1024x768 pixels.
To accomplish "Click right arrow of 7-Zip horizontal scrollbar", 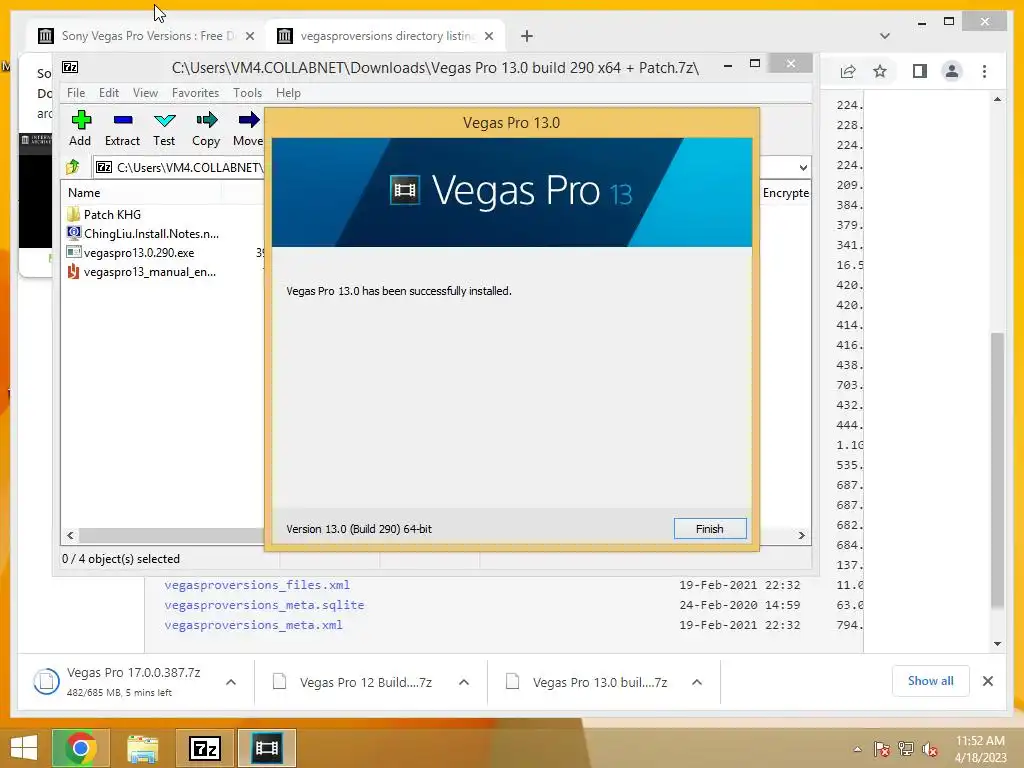I will [801, 535].
